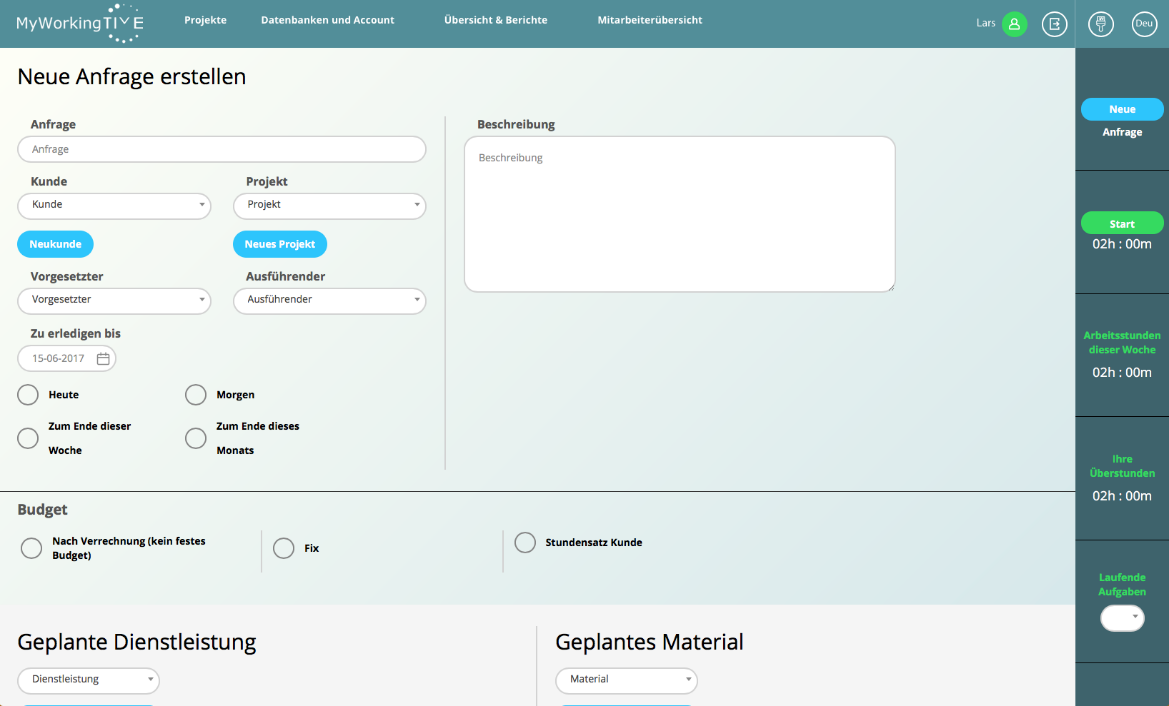Open the calendar picker icon
The image size is (1169, 706).
(103, 359)
